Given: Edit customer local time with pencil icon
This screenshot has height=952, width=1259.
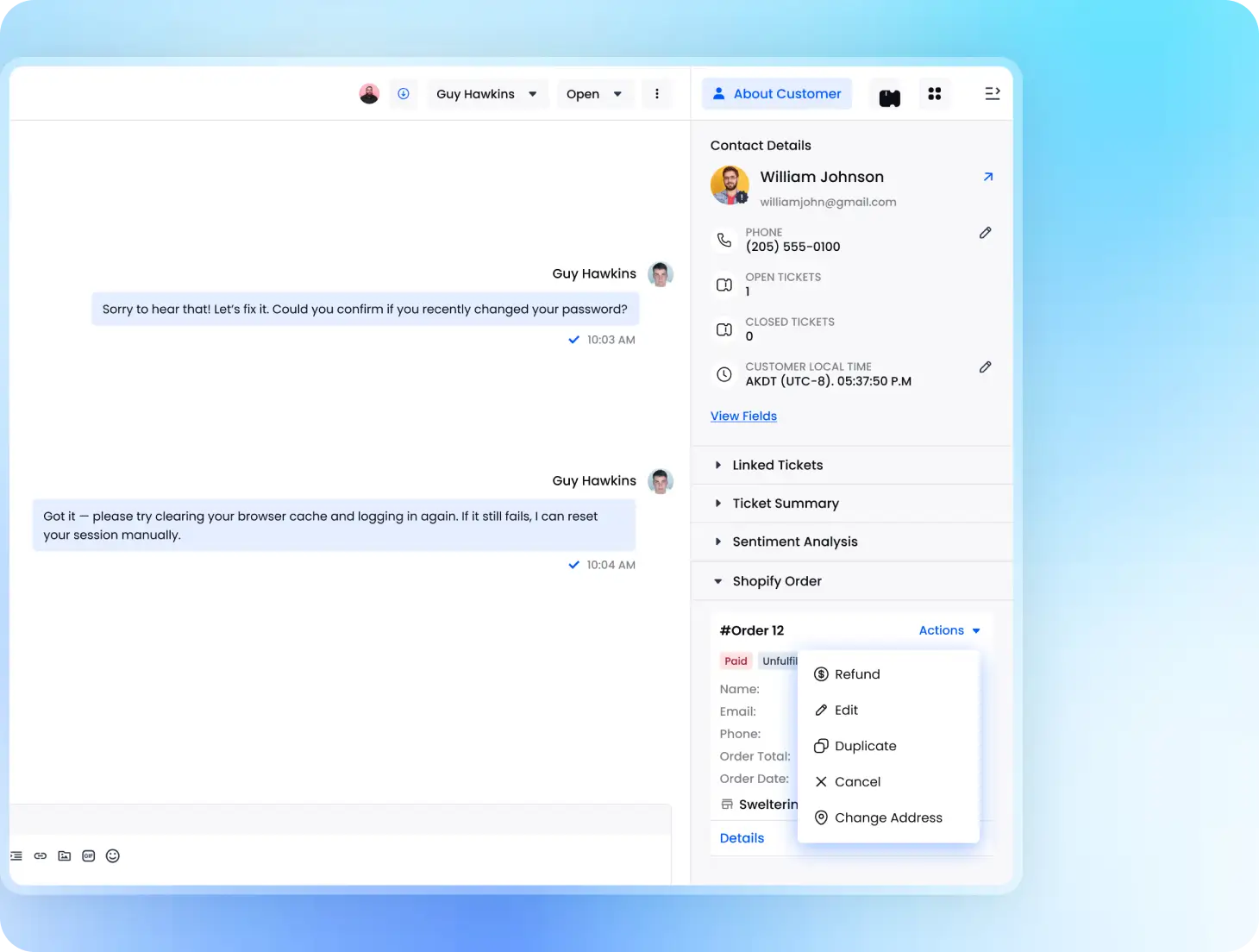Looking at the screenshot, I should coord(986,367).
